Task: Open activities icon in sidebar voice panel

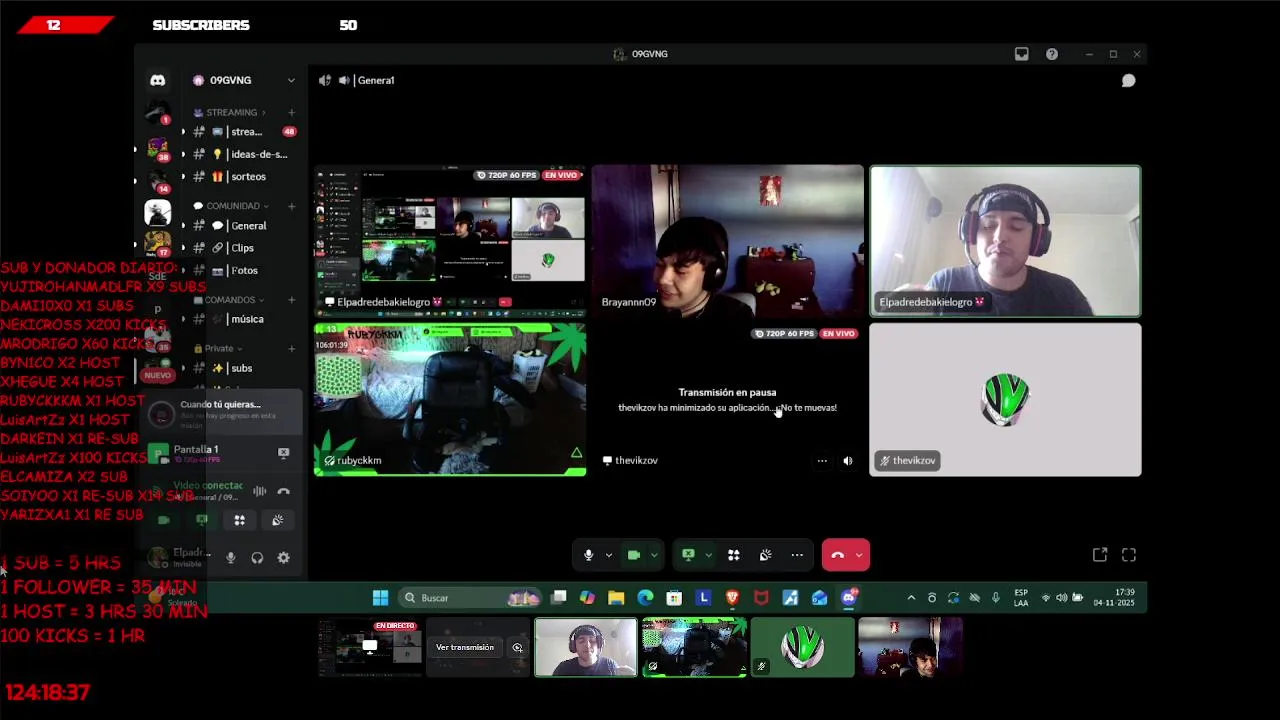Action: [239, 520]
